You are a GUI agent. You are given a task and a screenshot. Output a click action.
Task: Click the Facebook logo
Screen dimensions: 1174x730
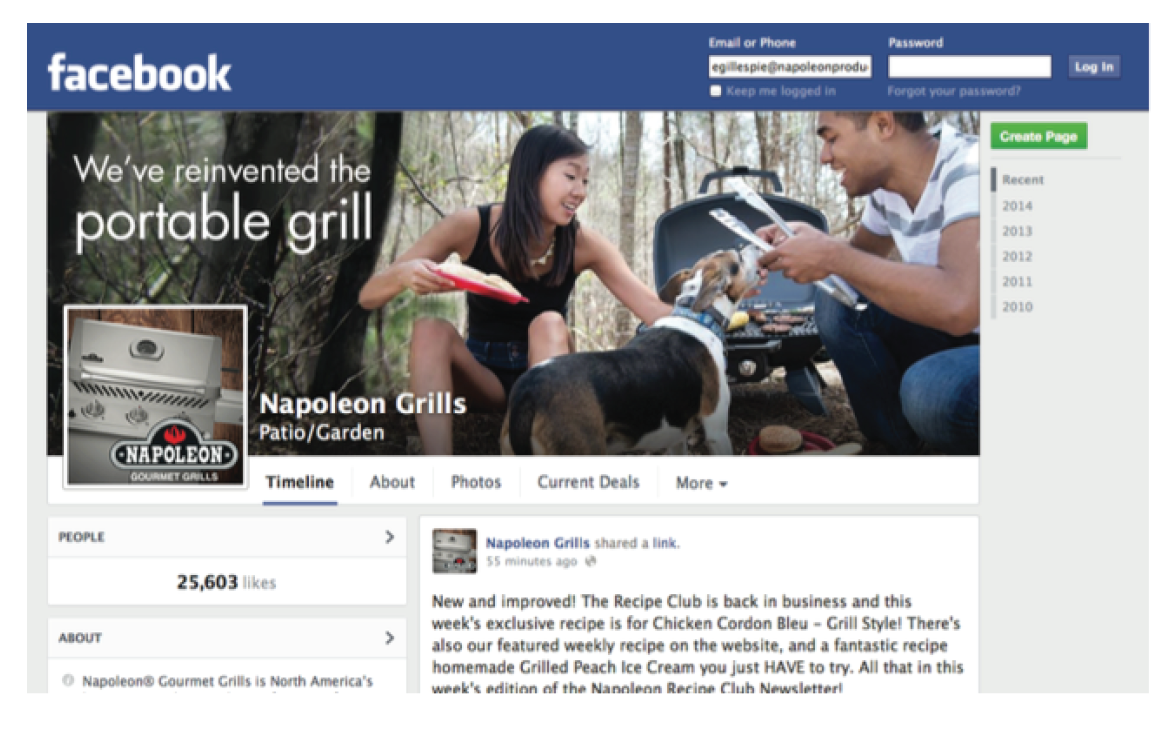tap(139, 73)
